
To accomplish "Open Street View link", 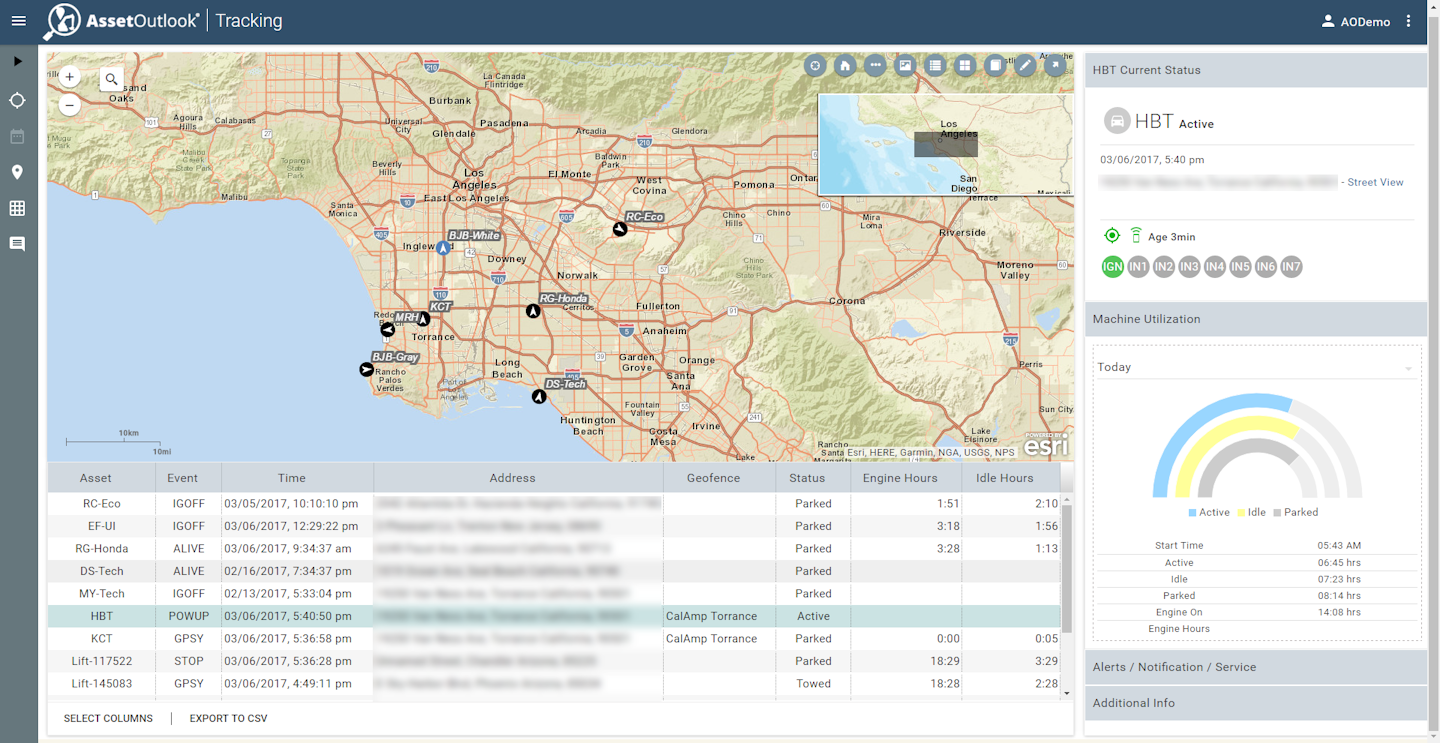I will [1375, 182].
